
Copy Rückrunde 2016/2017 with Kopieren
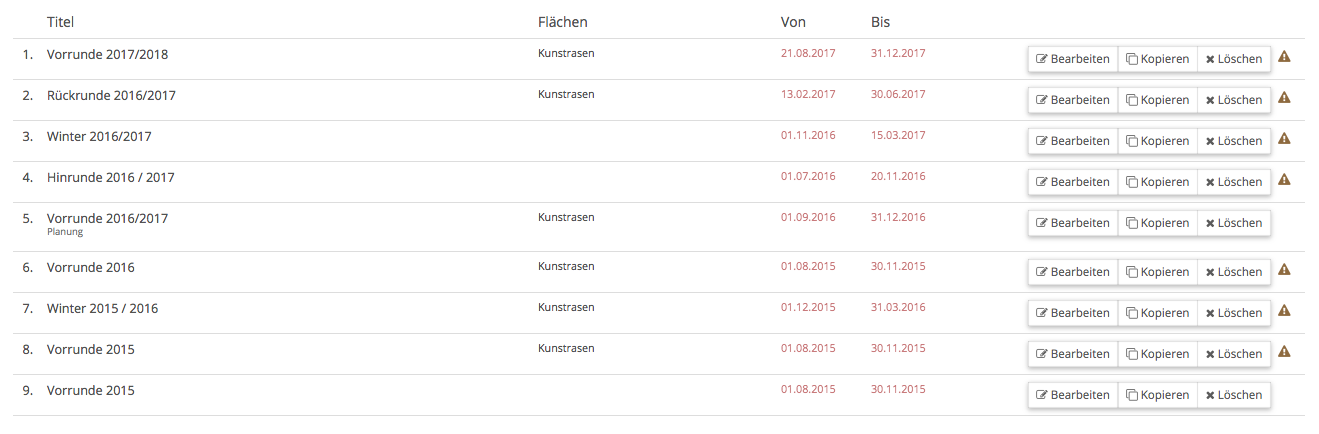point(1157,100)
